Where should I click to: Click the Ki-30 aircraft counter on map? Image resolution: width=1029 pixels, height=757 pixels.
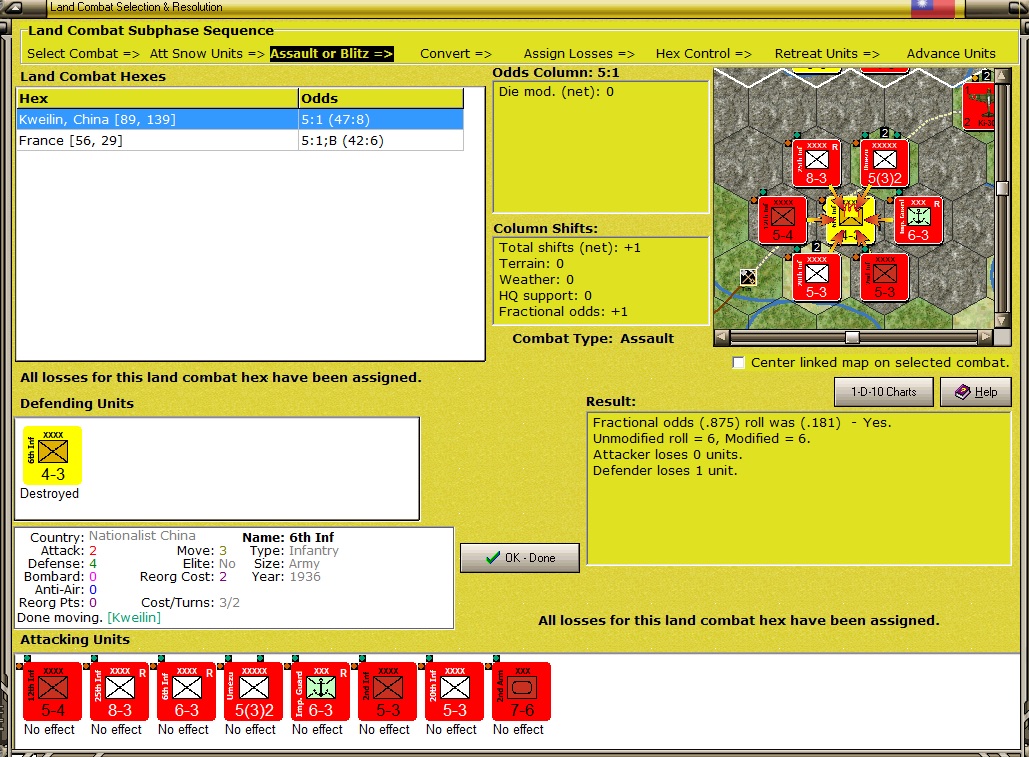tap(978, 105)
